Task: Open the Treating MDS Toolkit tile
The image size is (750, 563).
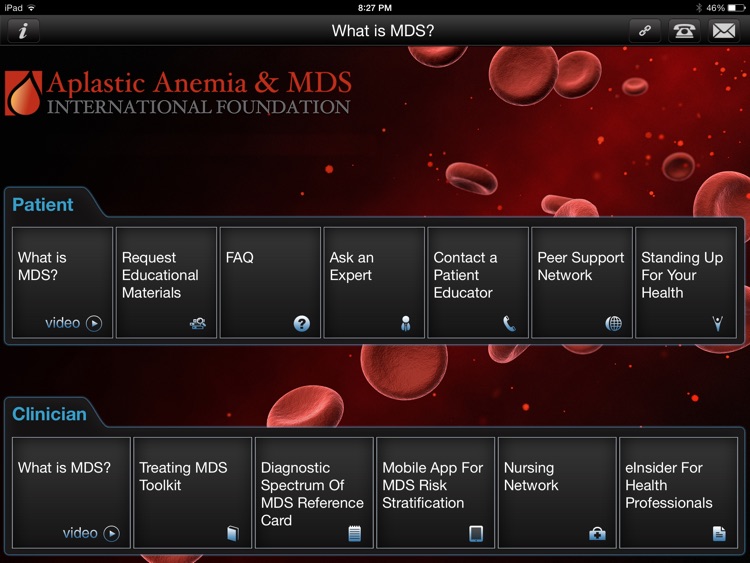Action: click(192, 492)
